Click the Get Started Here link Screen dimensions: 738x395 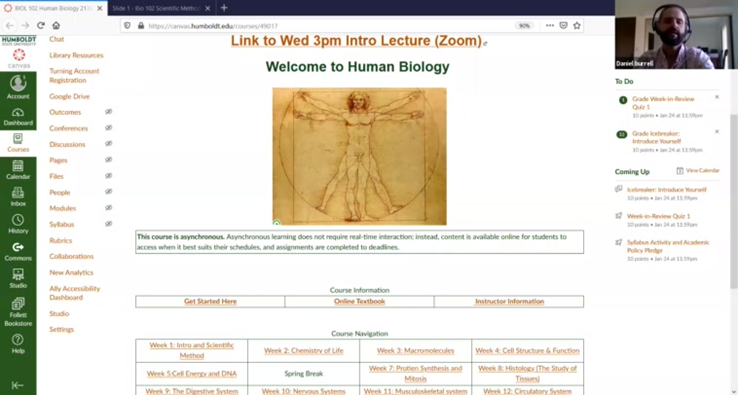pos(210,301)
